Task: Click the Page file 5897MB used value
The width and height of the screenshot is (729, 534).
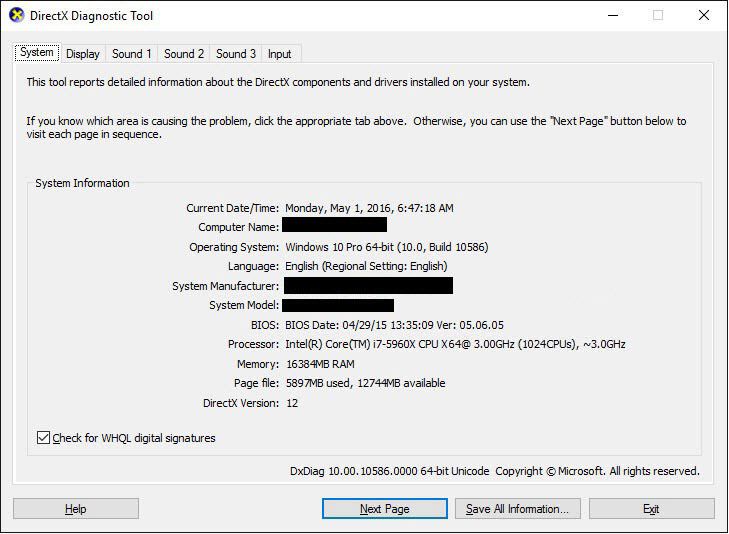Action: [365, 383]
